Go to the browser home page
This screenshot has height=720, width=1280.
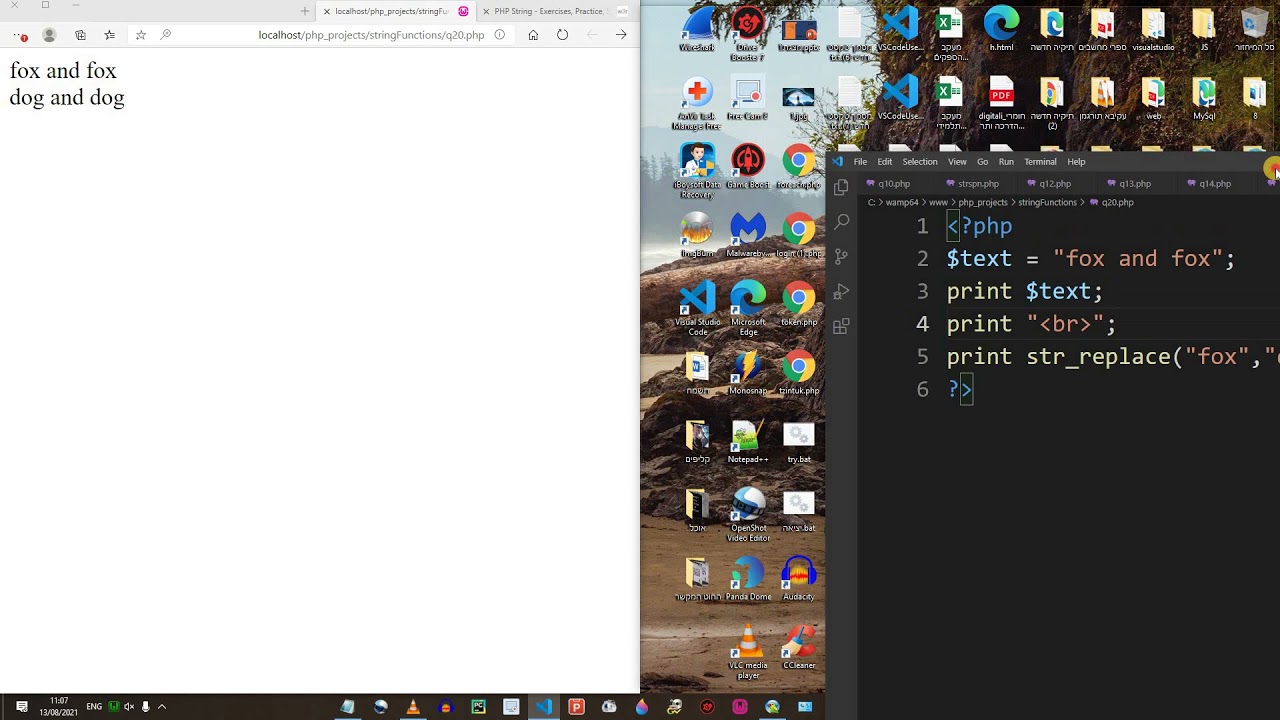(533, 35)
